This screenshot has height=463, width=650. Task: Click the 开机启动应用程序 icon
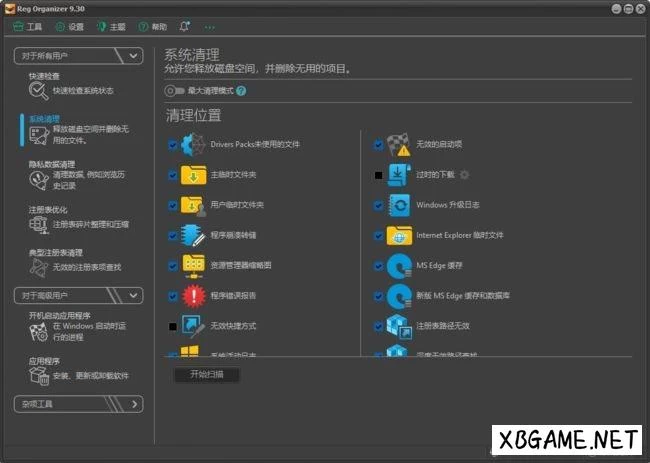[x=38, y=331]
